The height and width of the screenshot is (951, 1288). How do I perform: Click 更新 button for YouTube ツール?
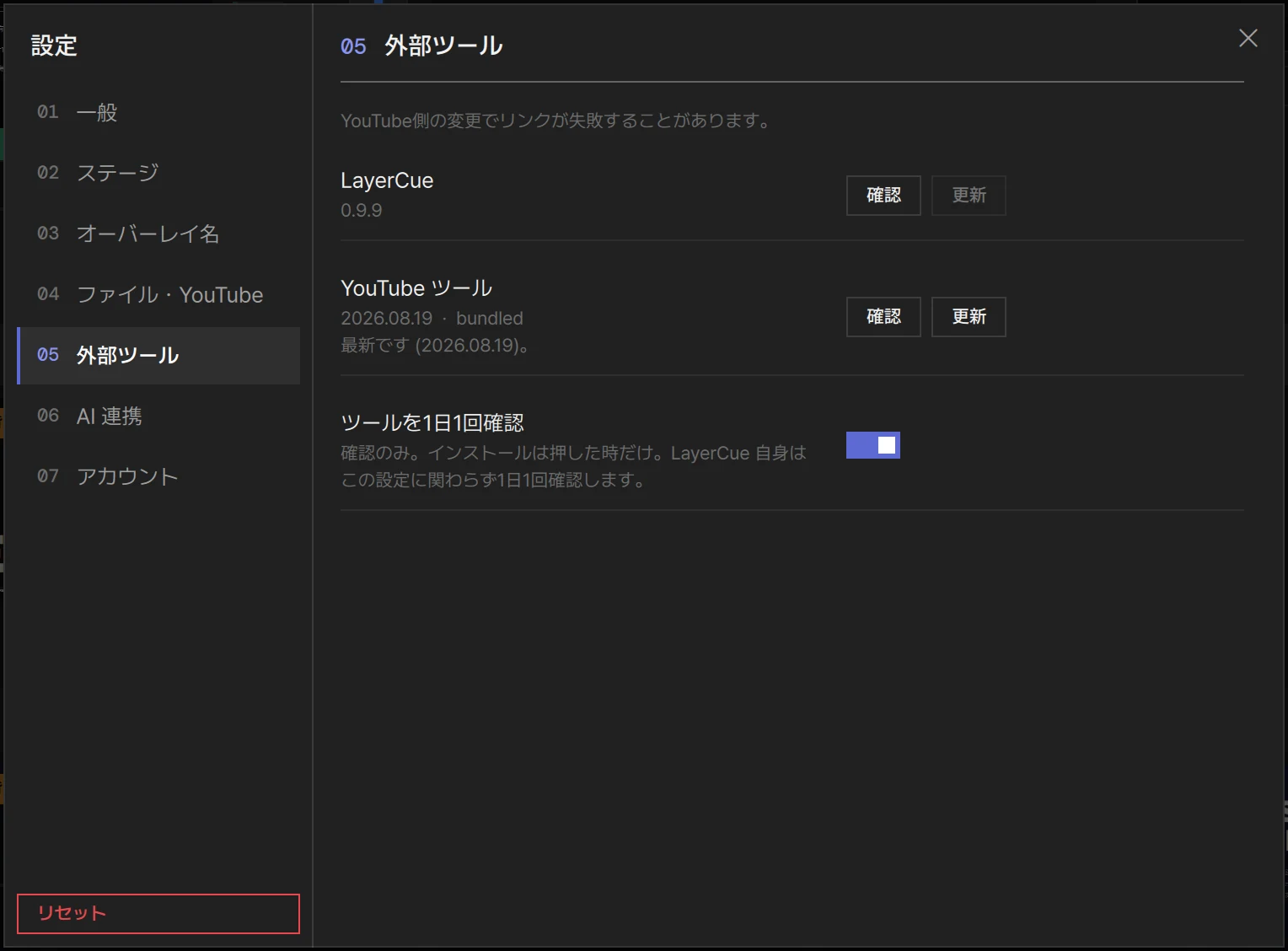click(969, 317)
